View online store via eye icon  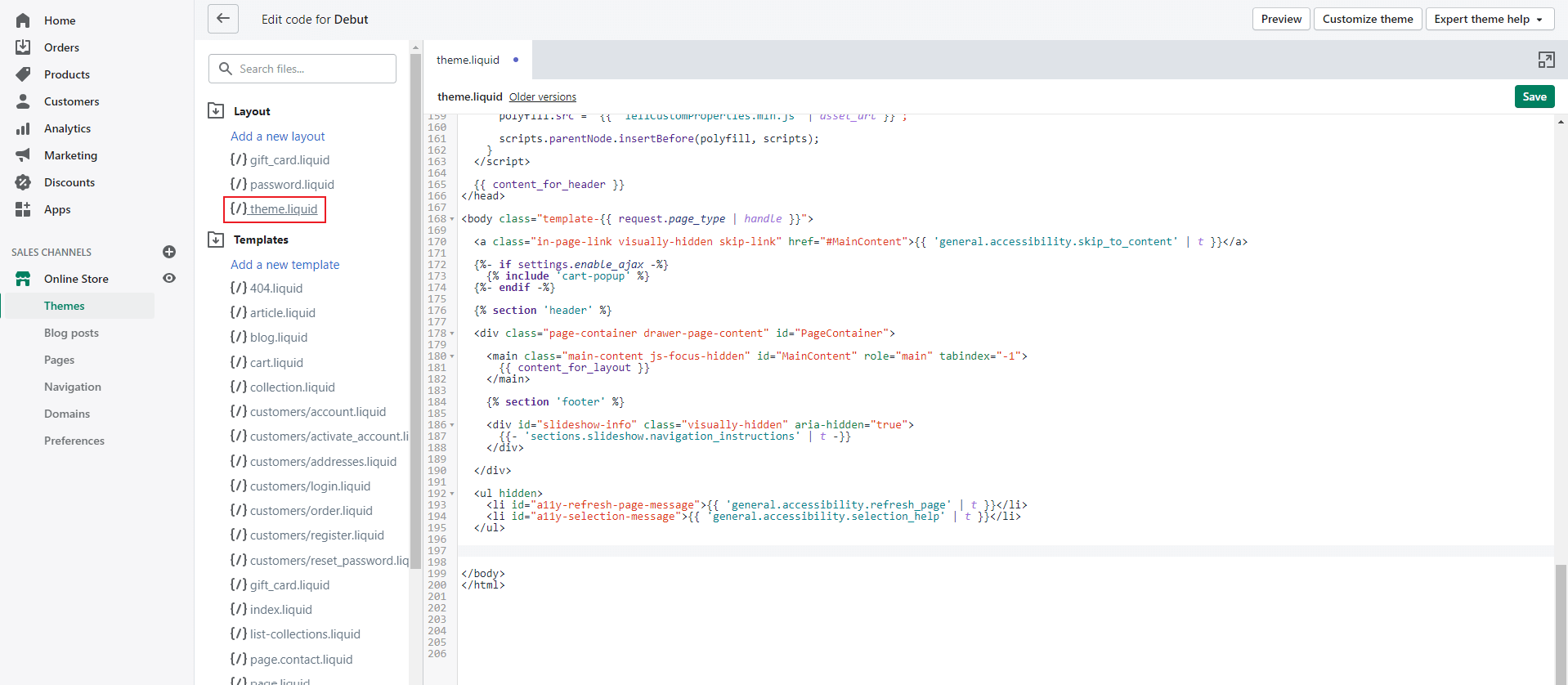pos(169,278)
